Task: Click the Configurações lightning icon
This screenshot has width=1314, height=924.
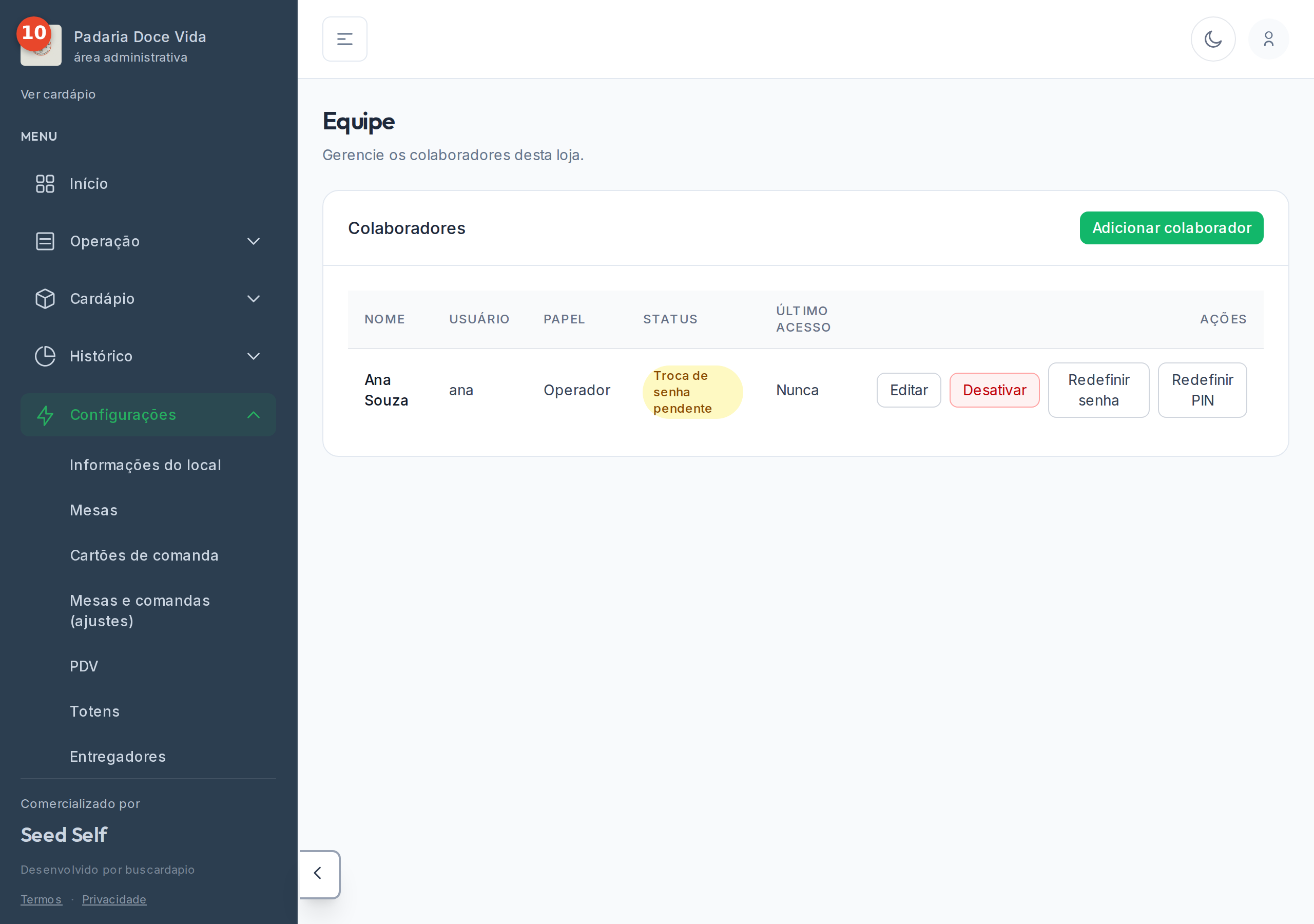Action: [45, 415]
